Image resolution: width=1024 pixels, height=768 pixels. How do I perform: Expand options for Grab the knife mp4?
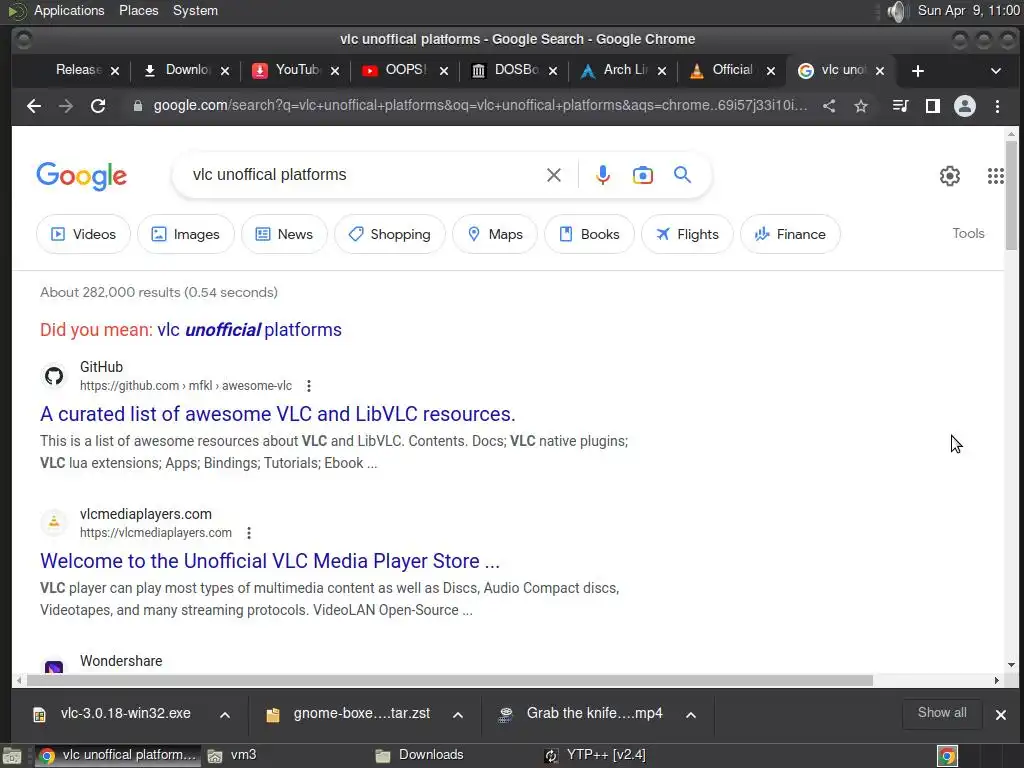pyautogui.click(x=691, y=715)
